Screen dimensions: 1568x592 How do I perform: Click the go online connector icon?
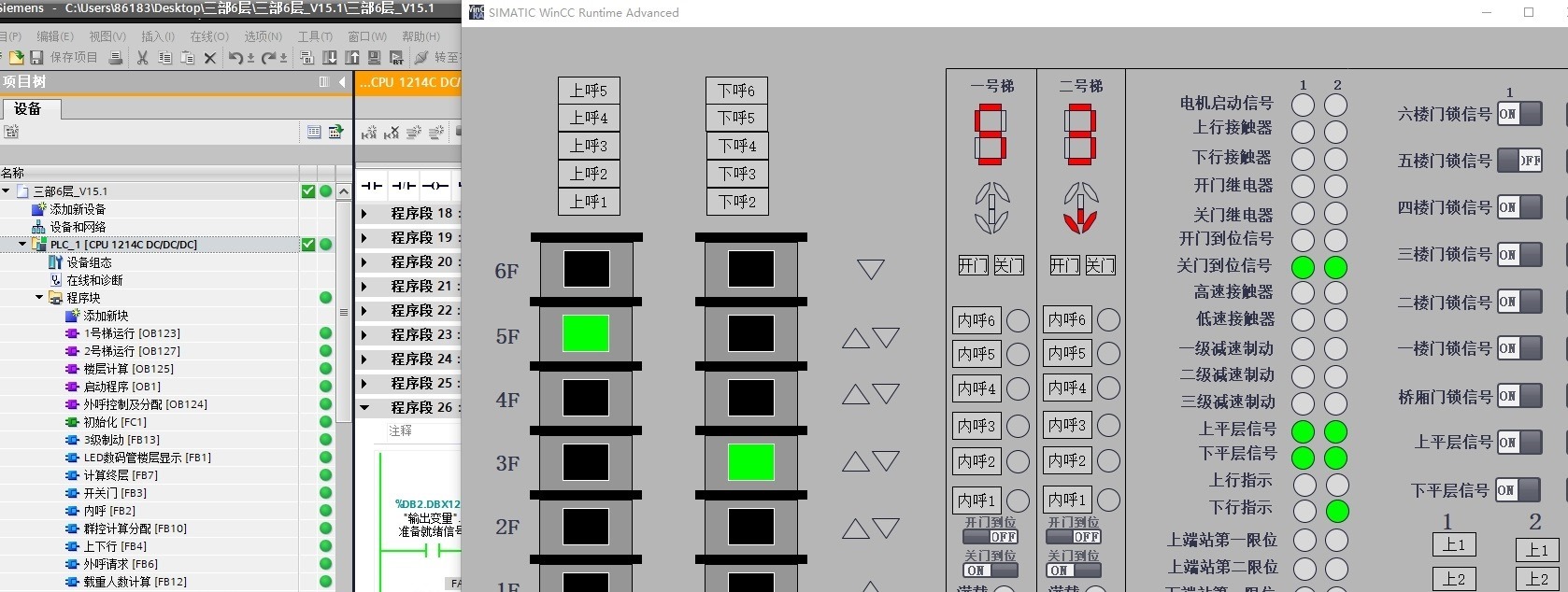pyautogui.click(x=422, y=57)
